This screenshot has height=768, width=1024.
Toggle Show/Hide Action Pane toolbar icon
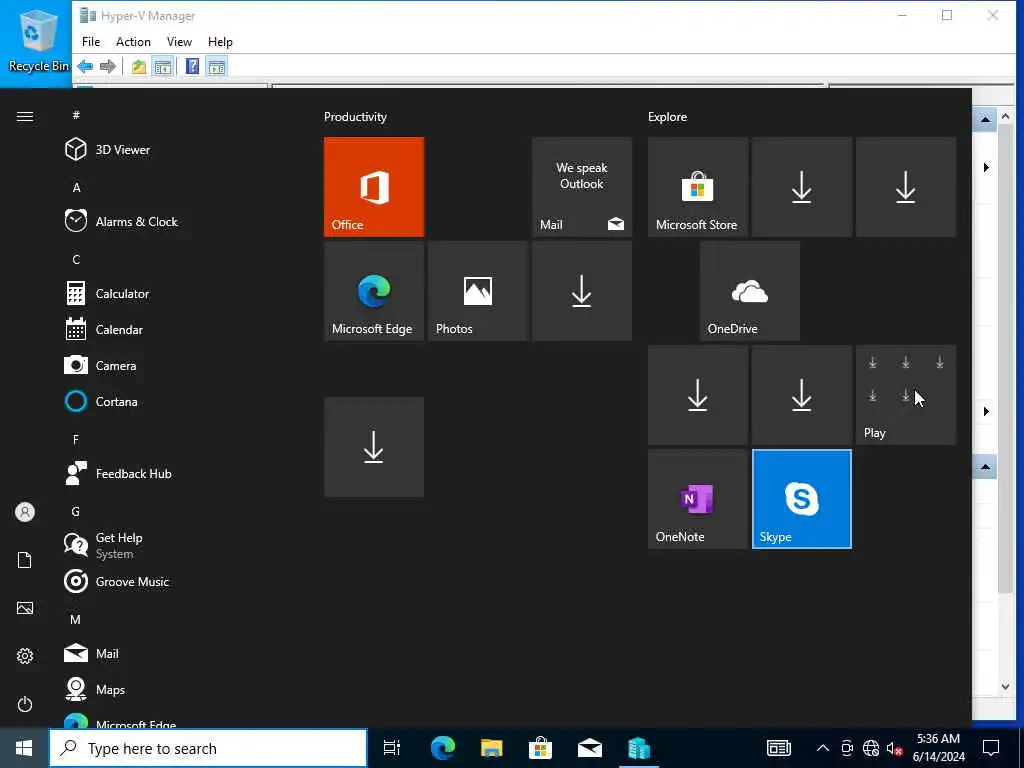[x=216, y=66]
